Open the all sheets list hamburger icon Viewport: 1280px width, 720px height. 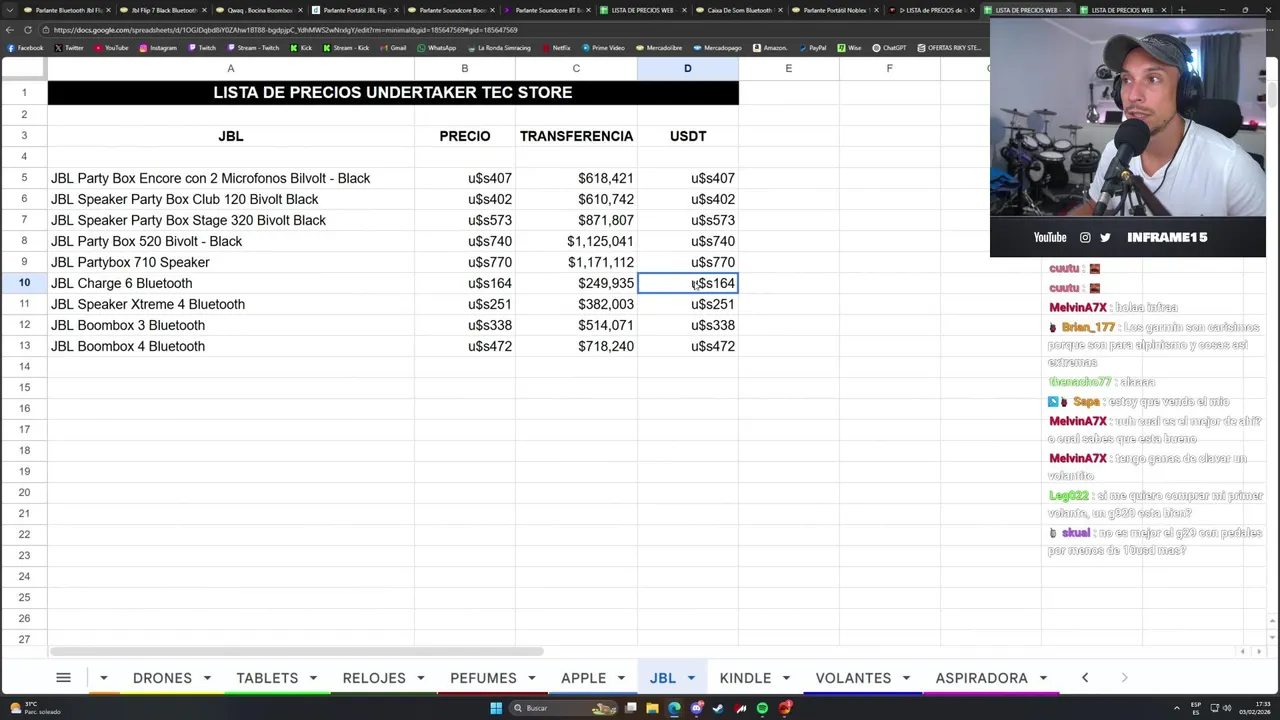click(63, 678)
